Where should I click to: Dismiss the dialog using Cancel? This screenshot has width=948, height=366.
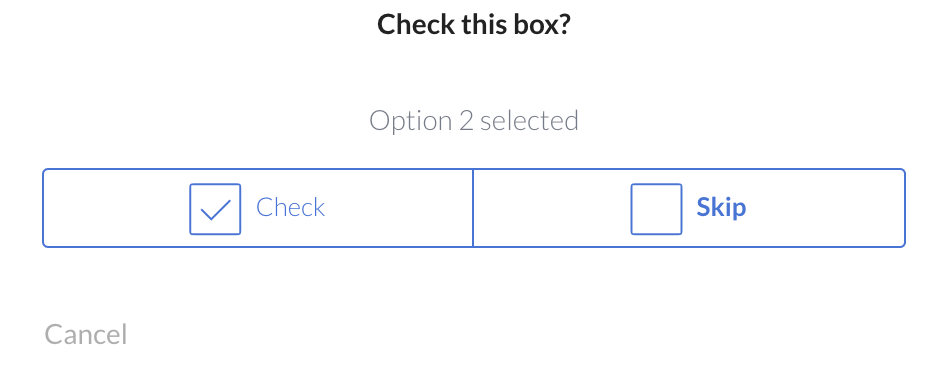tap(86, 335)
